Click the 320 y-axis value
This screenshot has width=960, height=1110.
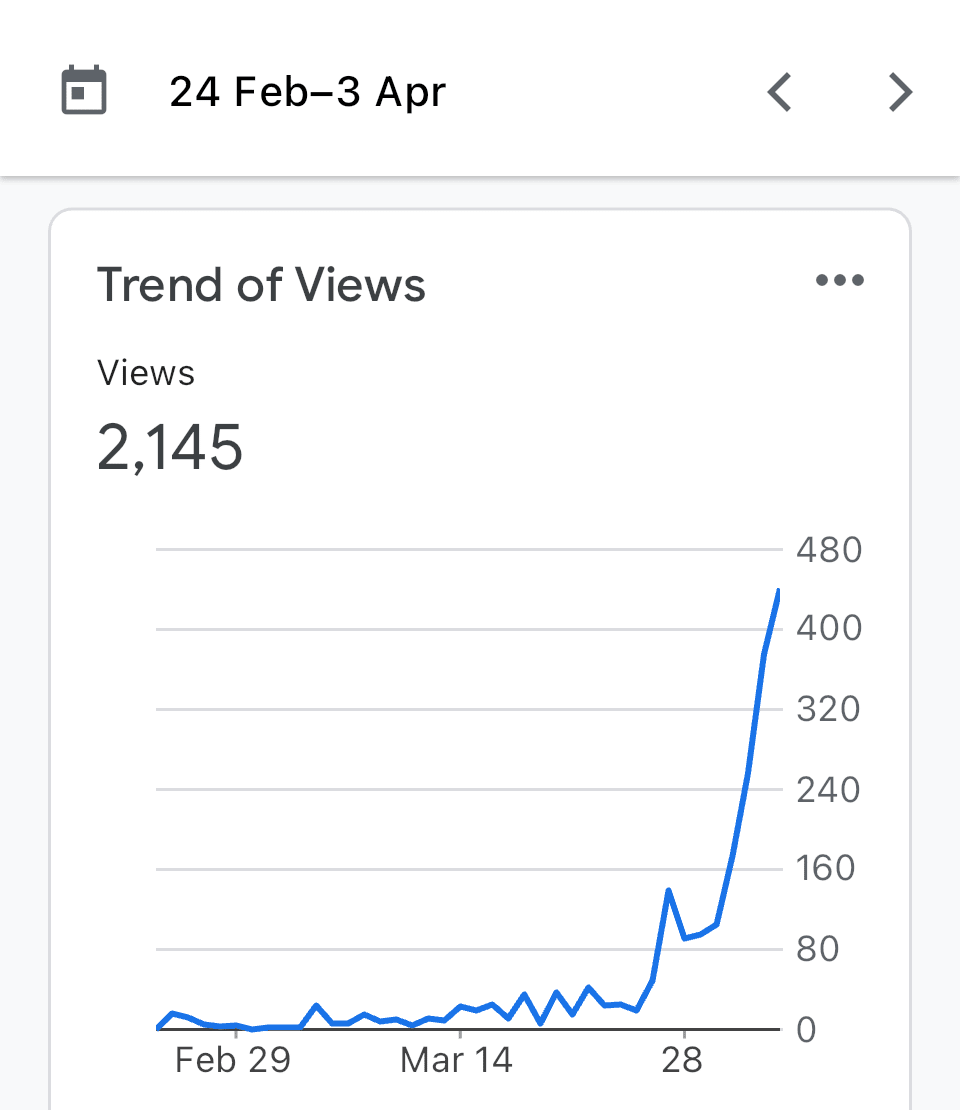(828, 709)
